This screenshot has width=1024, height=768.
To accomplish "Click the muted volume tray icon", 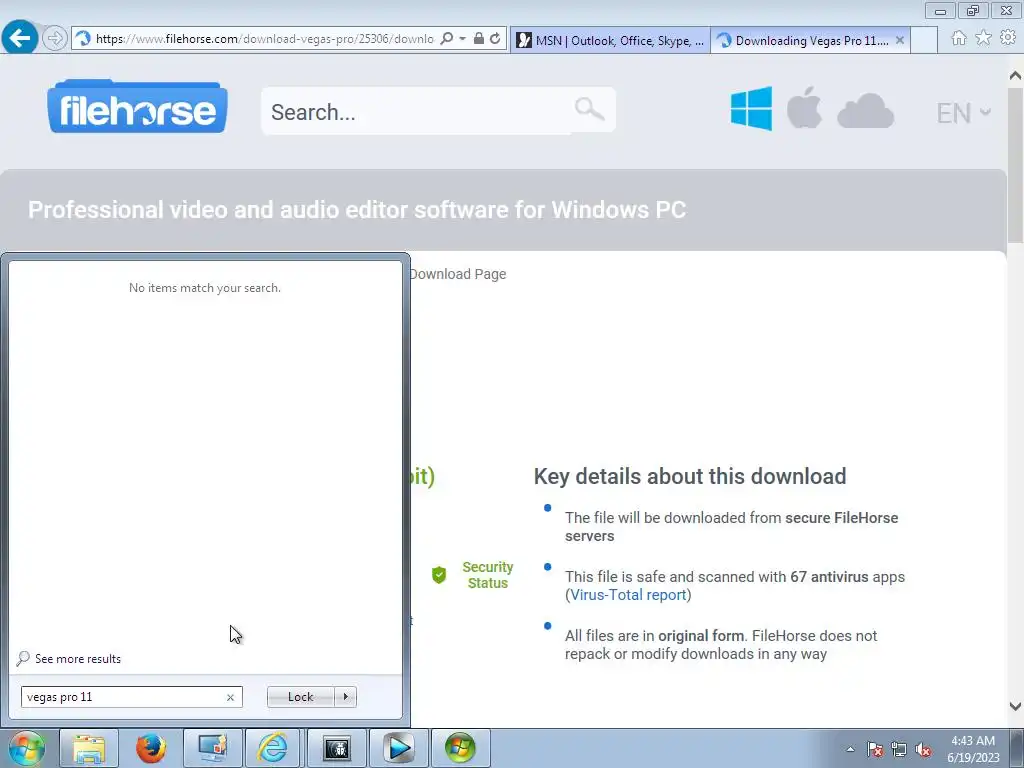I will [x=923, y=749].
